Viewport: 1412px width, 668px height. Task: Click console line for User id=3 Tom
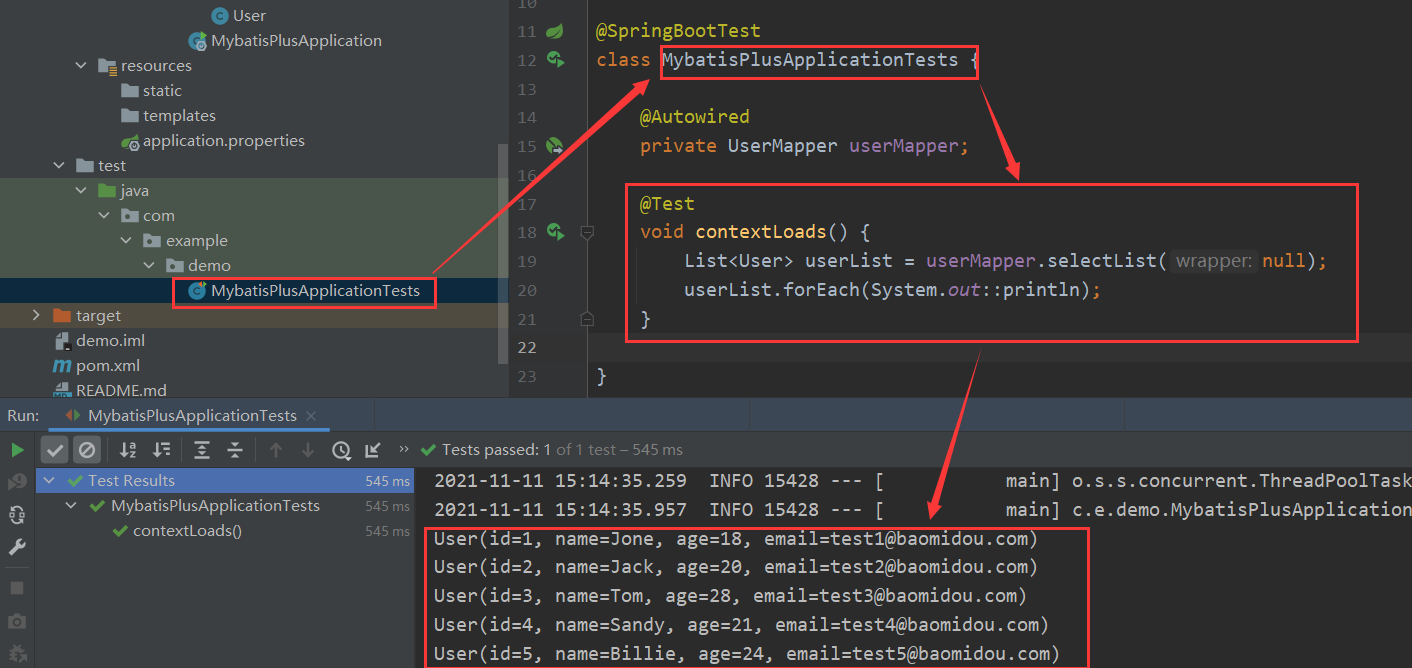tap(731, 596)
